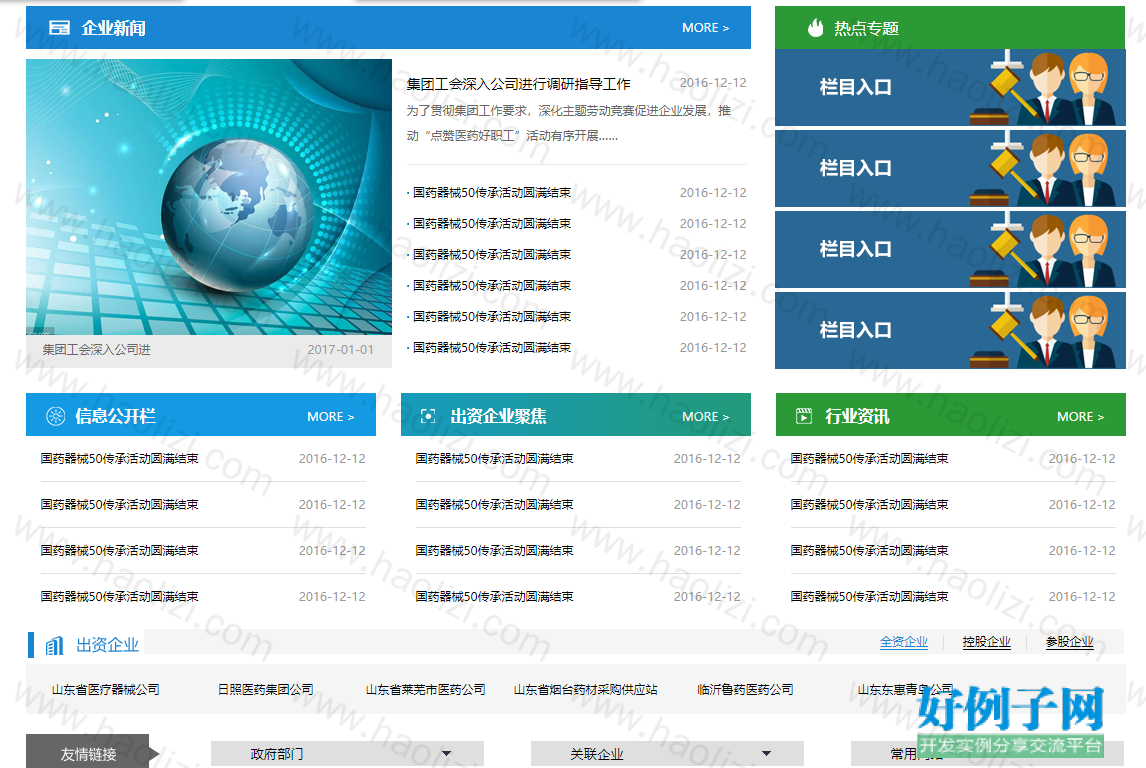Click the 出资企业 section title
The height and width of the screenshot is (768, 1146).
107,645
